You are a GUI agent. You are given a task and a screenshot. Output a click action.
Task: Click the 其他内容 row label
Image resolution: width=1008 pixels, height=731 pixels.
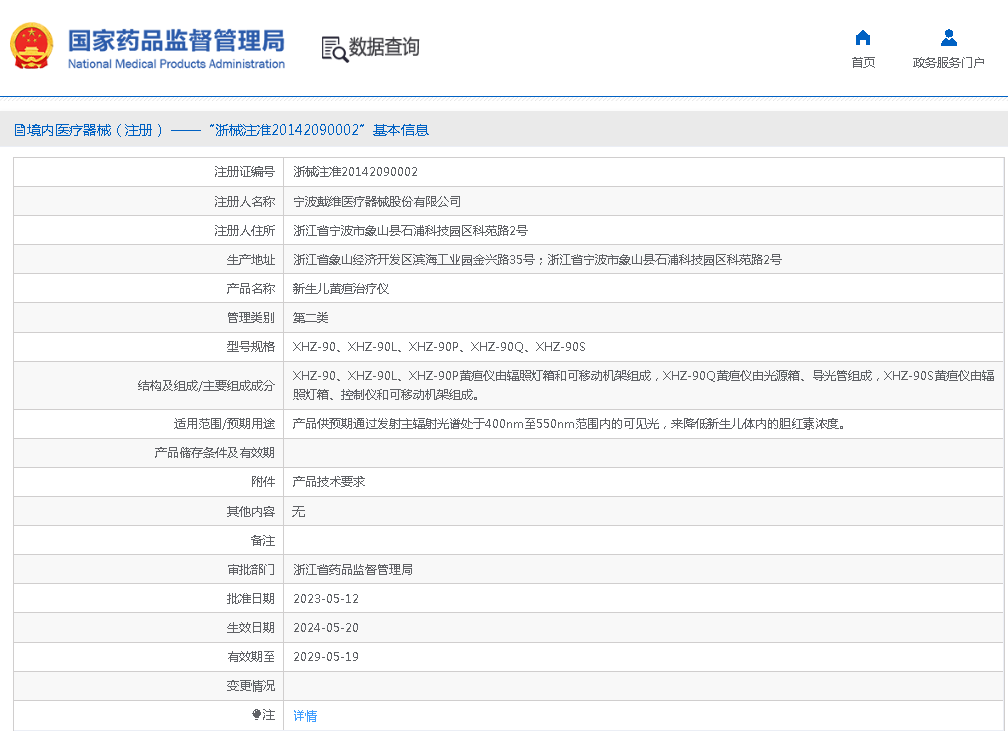[x=251, y=512]
